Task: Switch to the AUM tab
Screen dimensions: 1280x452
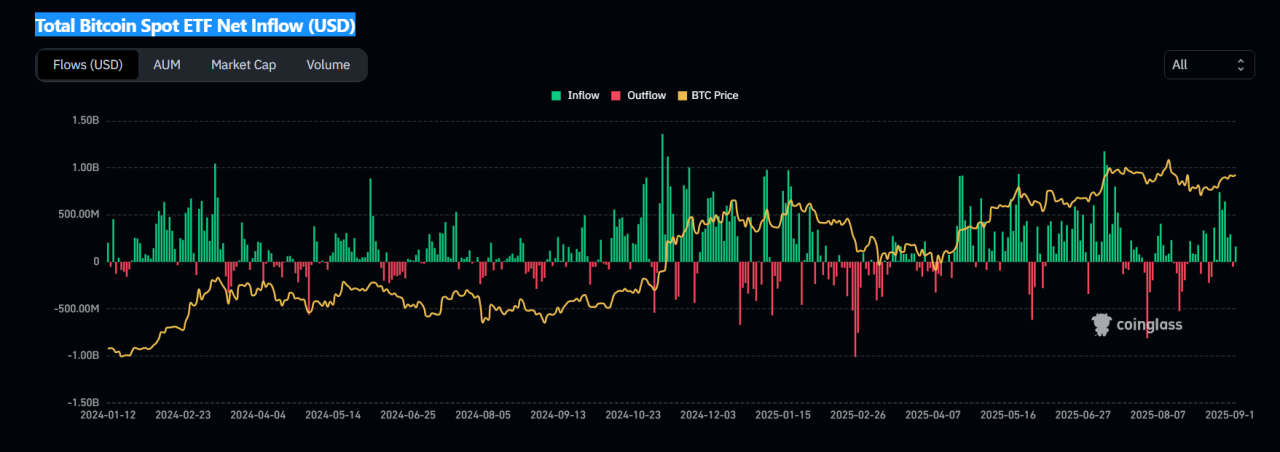Action: pyautogui.click(x=167, y=65)
